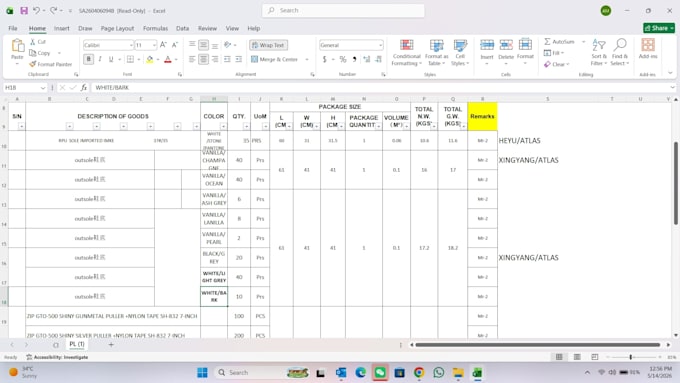Click the vertical scrollbar thumb

click(x=675, y=183)
